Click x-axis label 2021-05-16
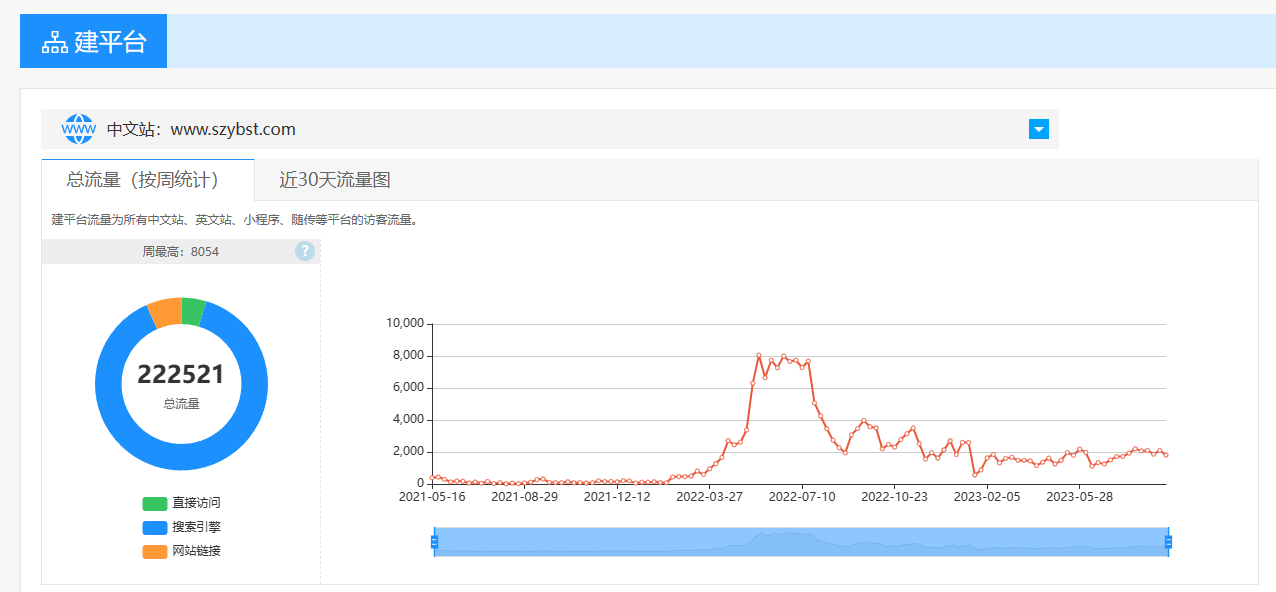 click(x=432, y=496)
